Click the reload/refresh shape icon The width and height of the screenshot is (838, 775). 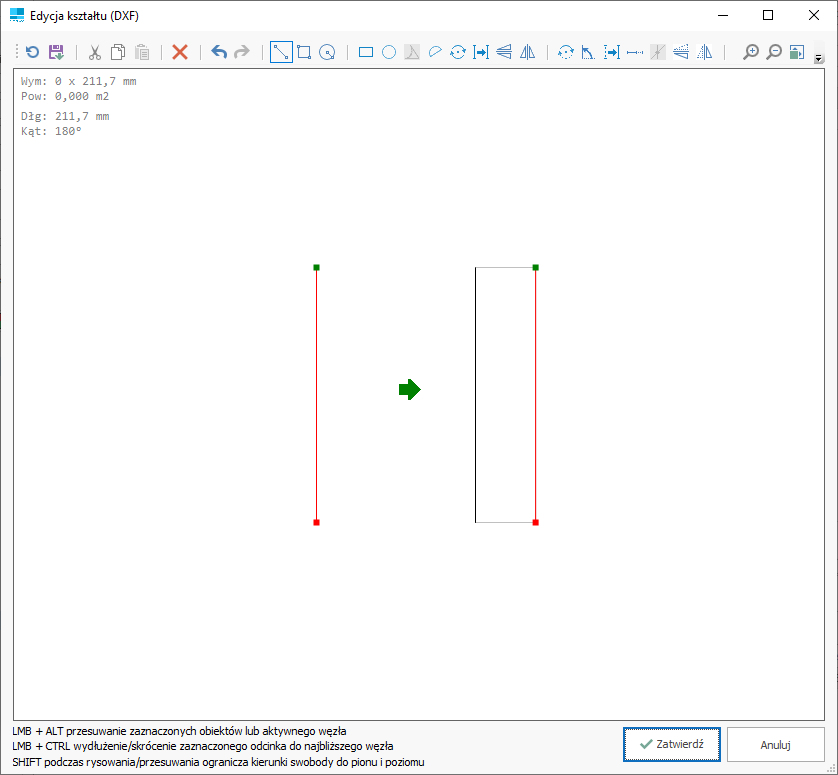33,52
